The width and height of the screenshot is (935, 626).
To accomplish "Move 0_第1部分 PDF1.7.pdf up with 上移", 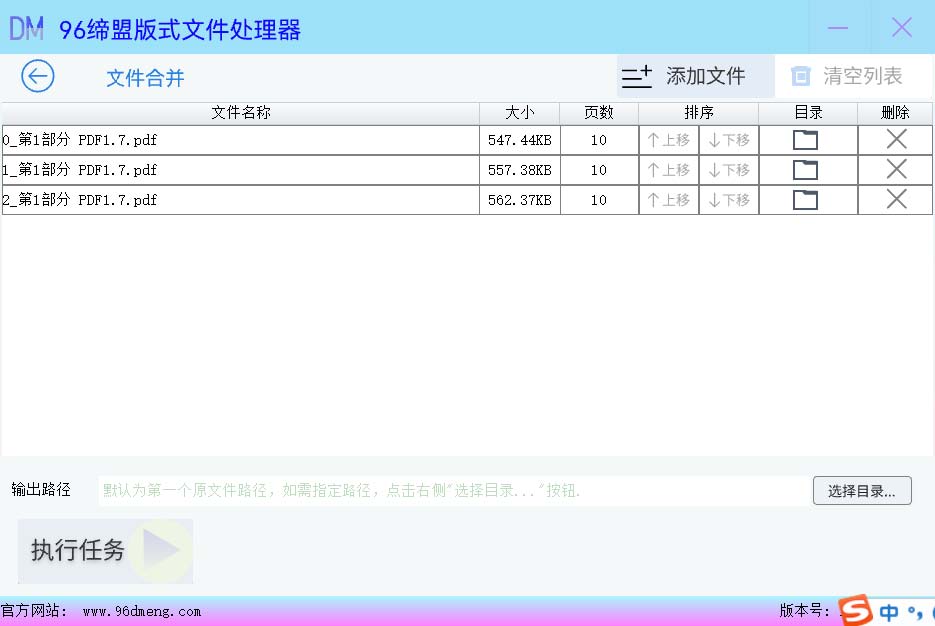I will (x=668, y=140).
